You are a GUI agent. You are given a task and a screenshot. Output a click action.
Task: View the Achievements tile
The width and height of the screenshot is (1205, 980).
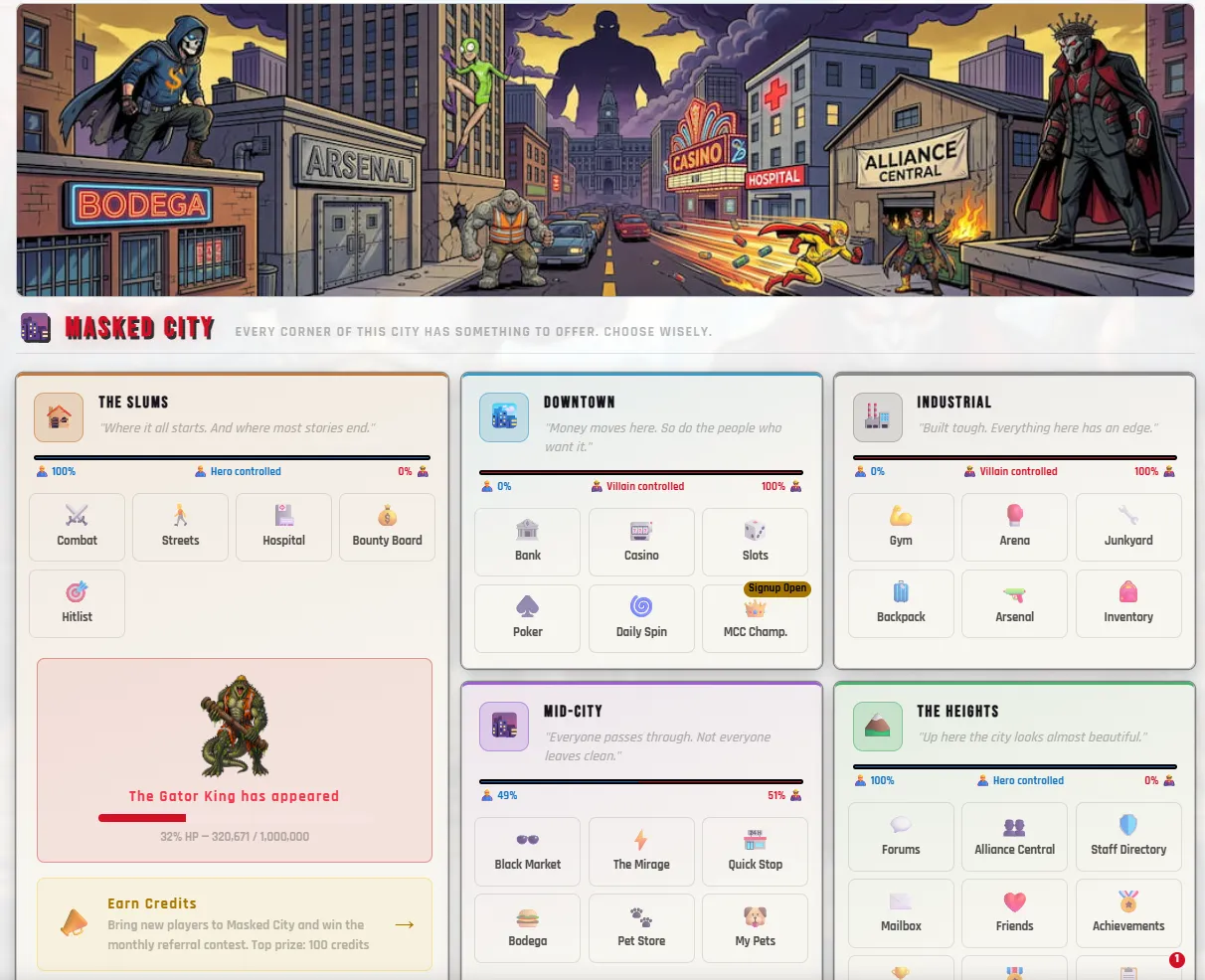pyautogui.click(x=1128, y=912)
